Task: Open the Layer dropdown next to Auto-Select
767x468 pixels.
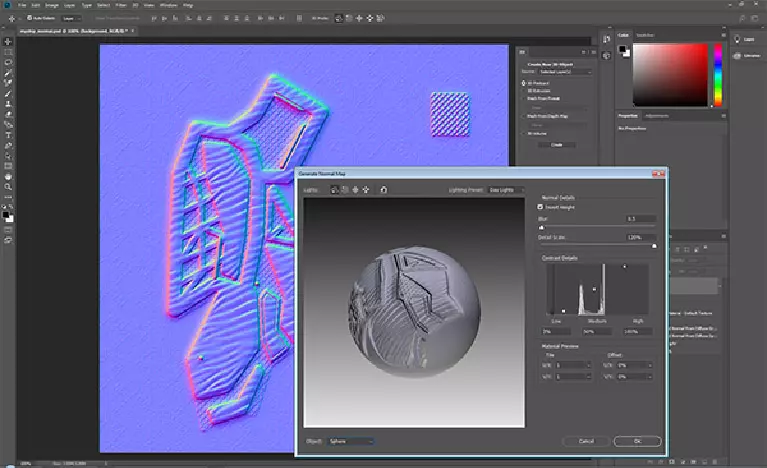Action: (x=72, y=18)
